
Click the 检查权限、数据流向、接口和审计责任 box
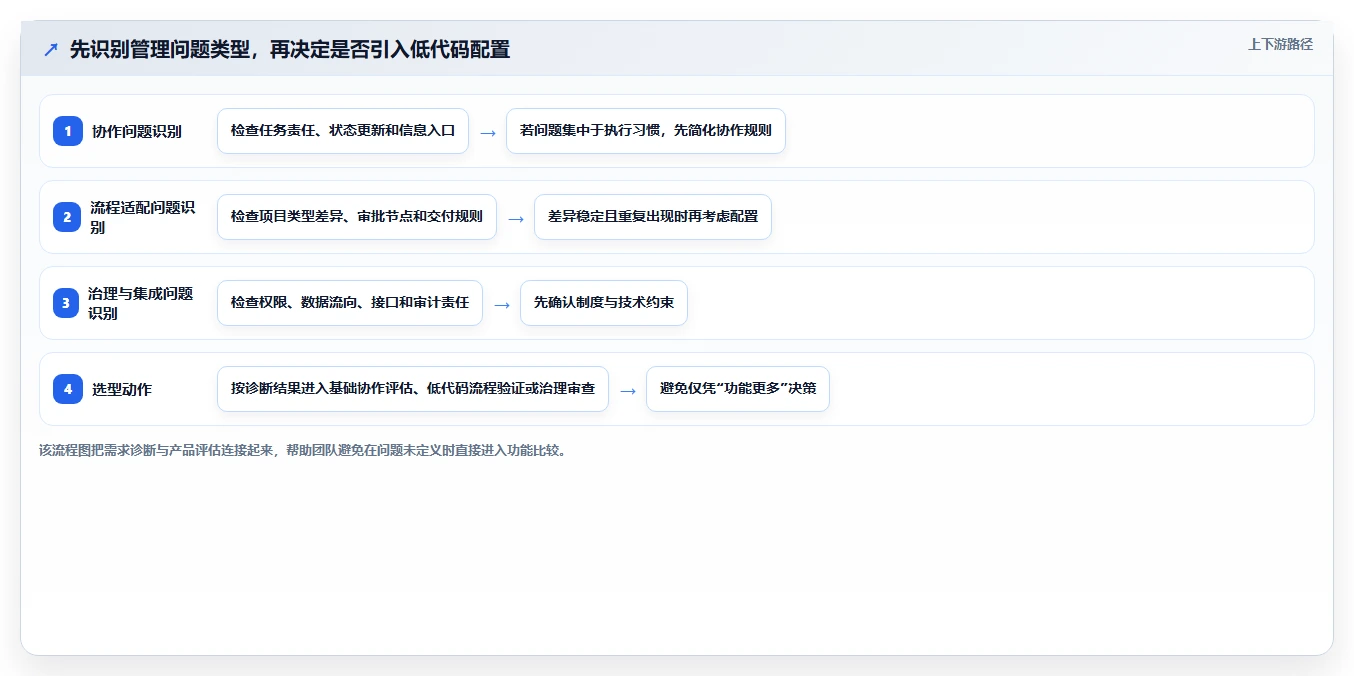[350, 303]
